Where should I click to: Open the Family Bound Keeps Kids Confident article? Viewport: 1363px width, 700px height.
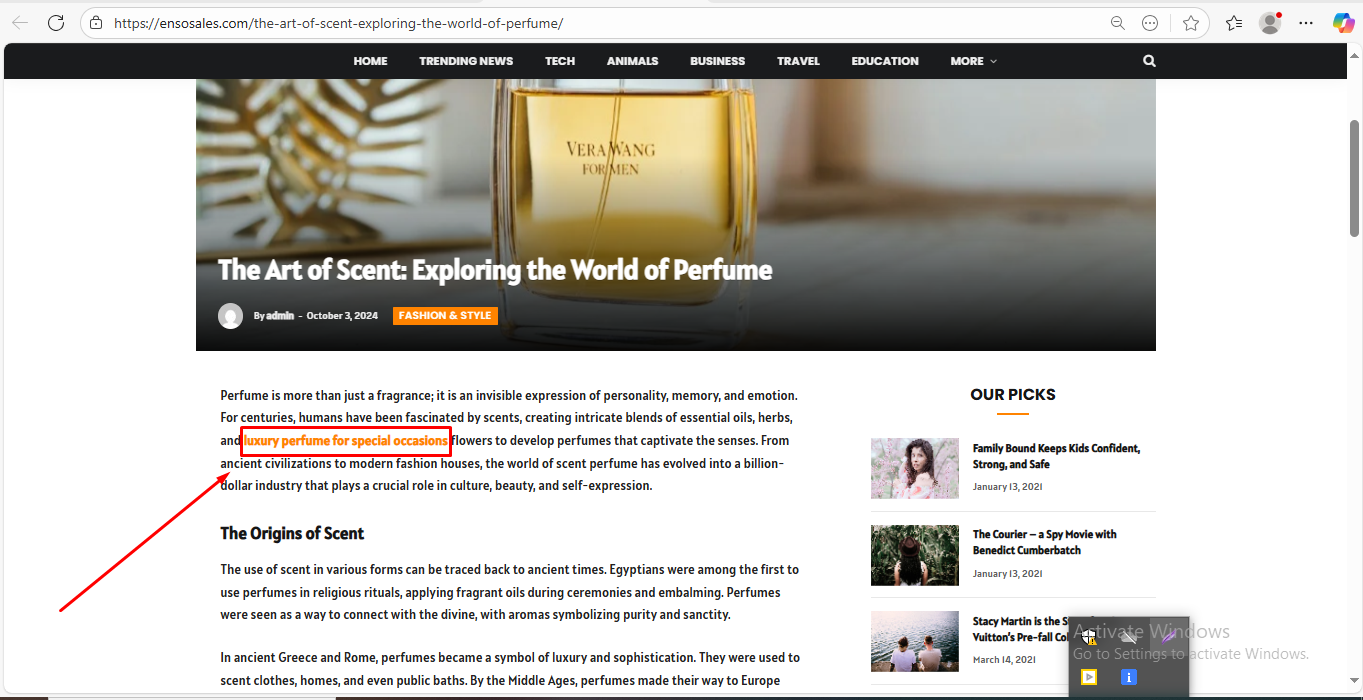coord(1056,456)
